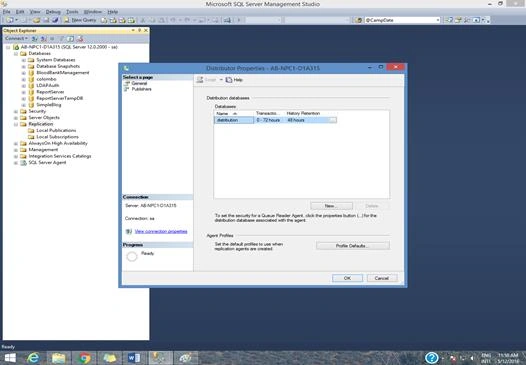Image resolution: width=526 pixels, height=365 pixels.
Task: Expand the Database Snapshots folder
Action: pos(23,66)
